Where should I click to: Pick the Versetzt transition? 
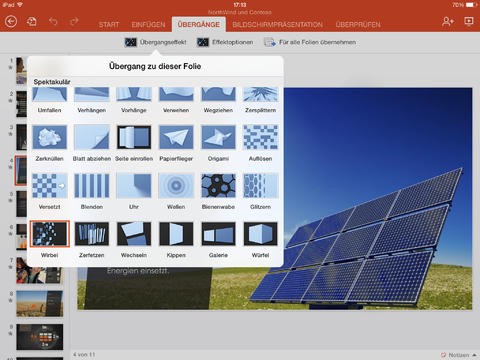49,191
